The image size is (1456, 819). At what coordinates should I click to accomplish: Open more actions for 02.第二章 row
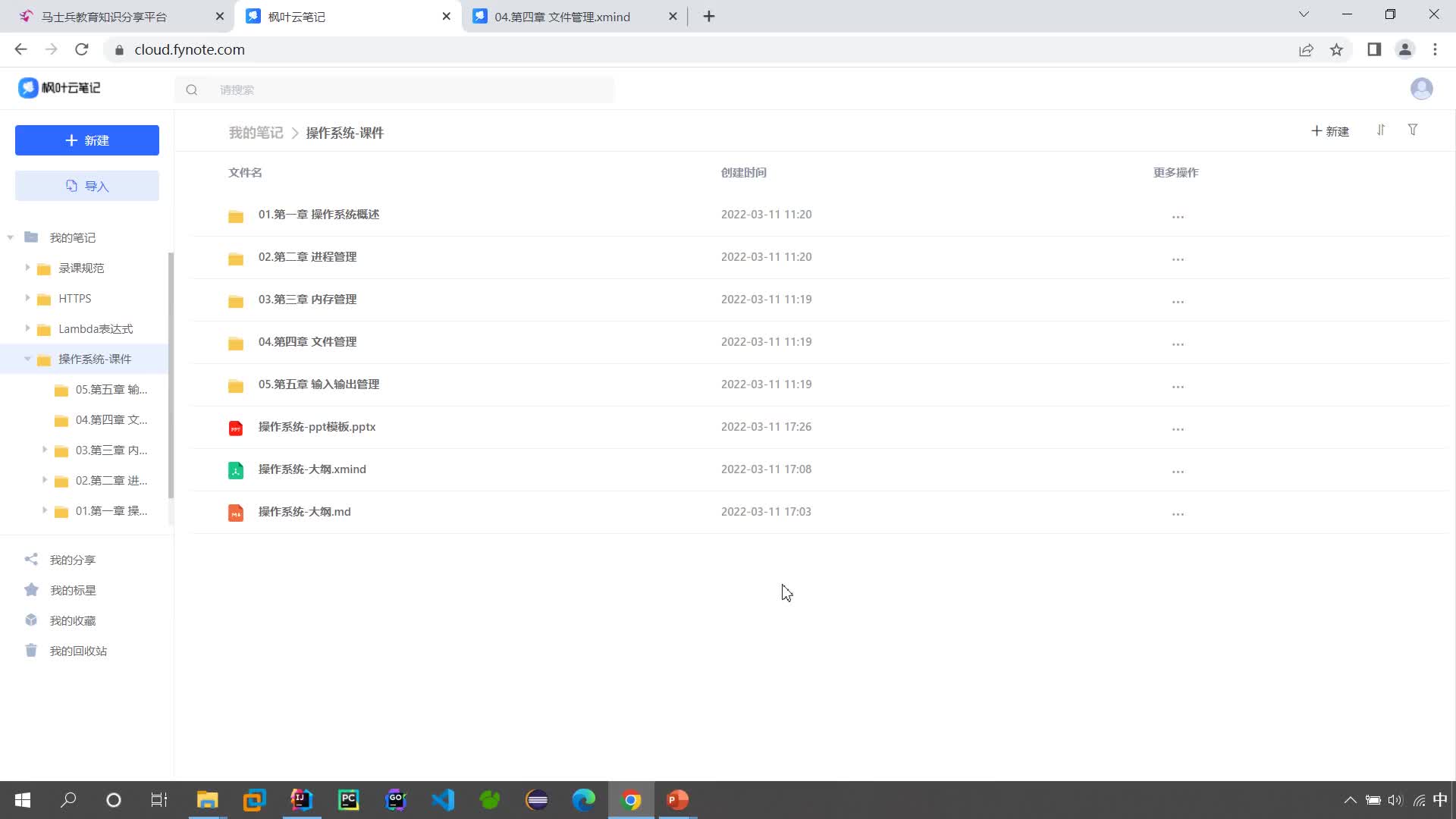point(1178,259)
